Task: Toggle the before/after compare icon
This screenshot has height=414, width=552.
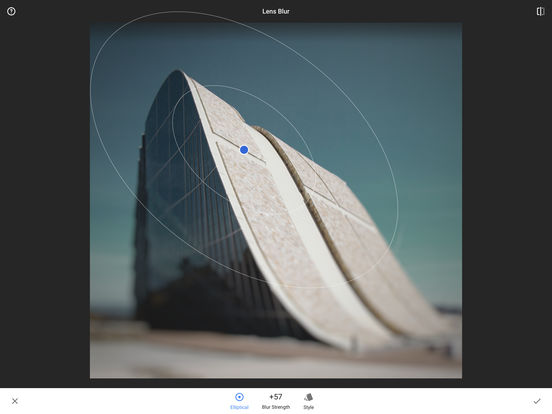Action: point(540,12)
